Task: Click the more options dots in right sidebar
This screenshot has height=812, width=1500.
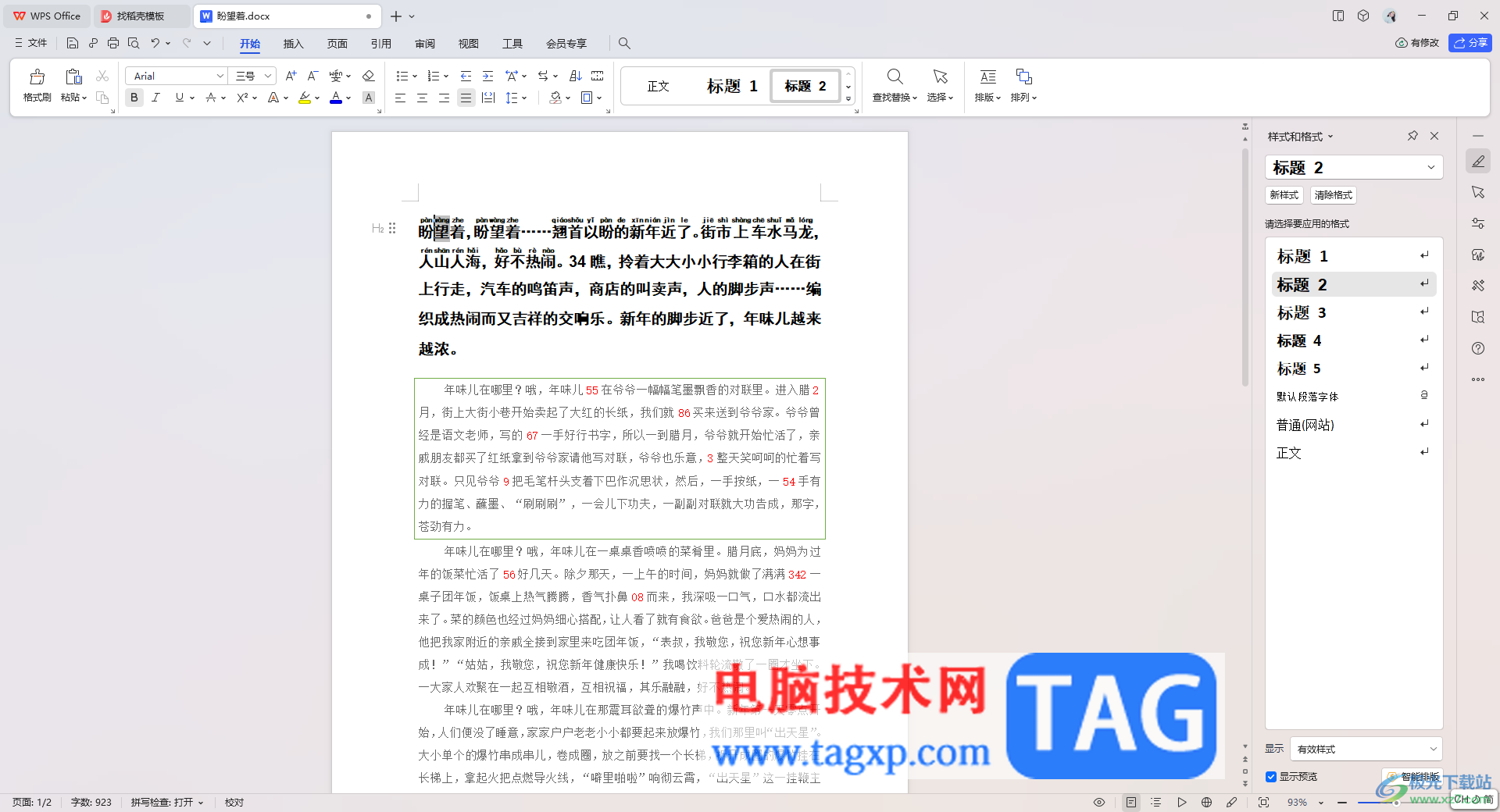Action: (1478, 379)
